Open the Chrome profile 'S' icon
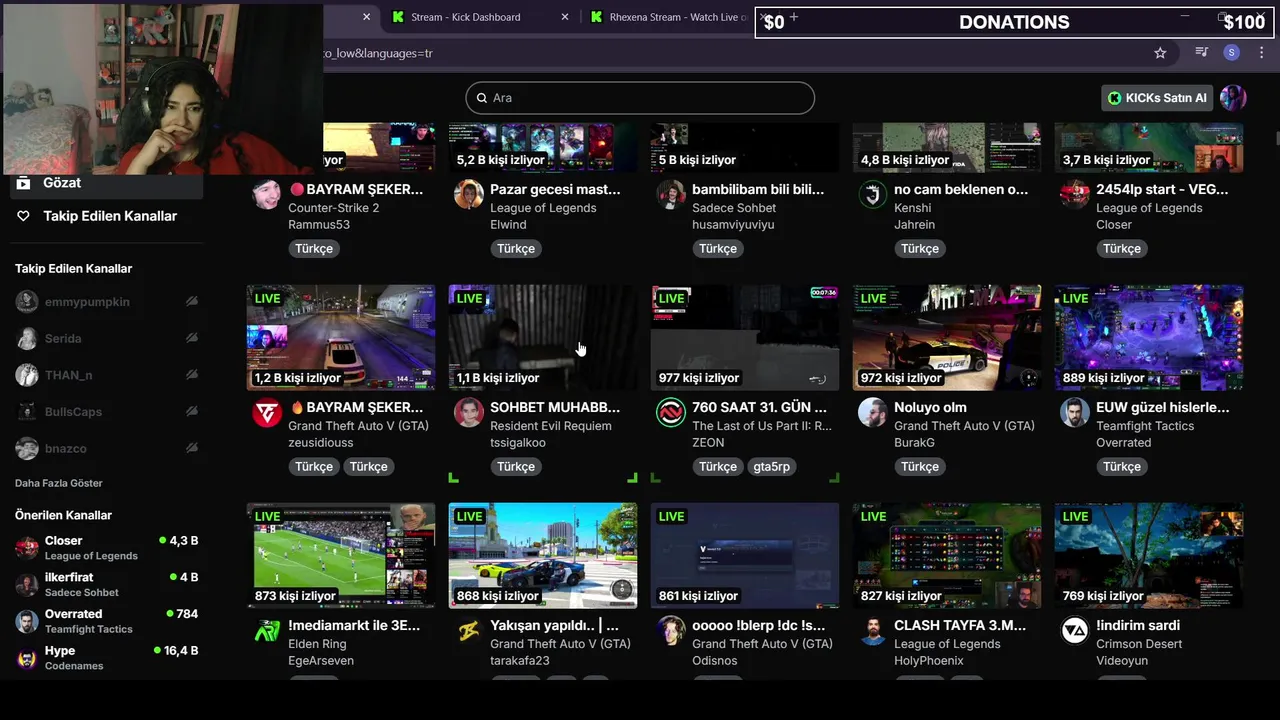1280x720 pixels. click(1231, 53)
